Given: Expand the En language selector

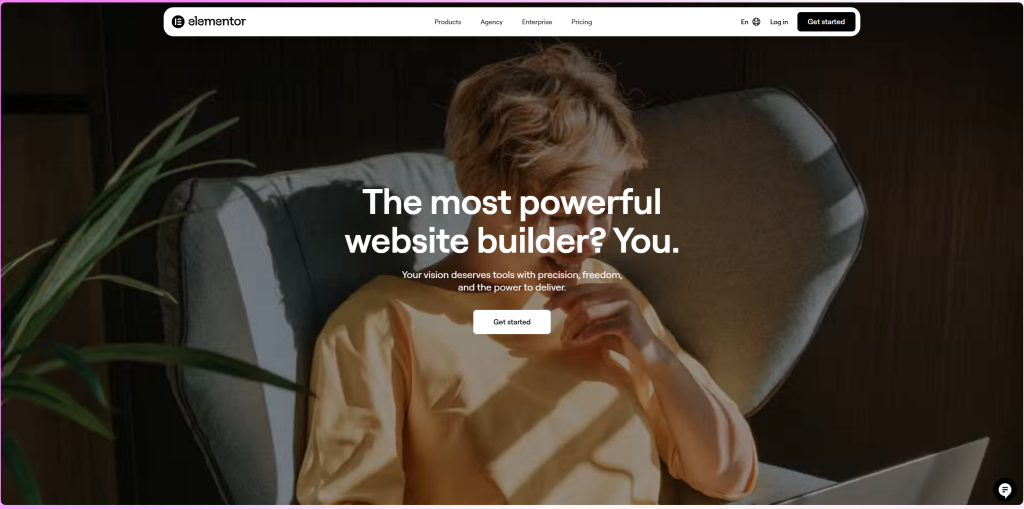Looking at the screenshot, I should 750,22.
